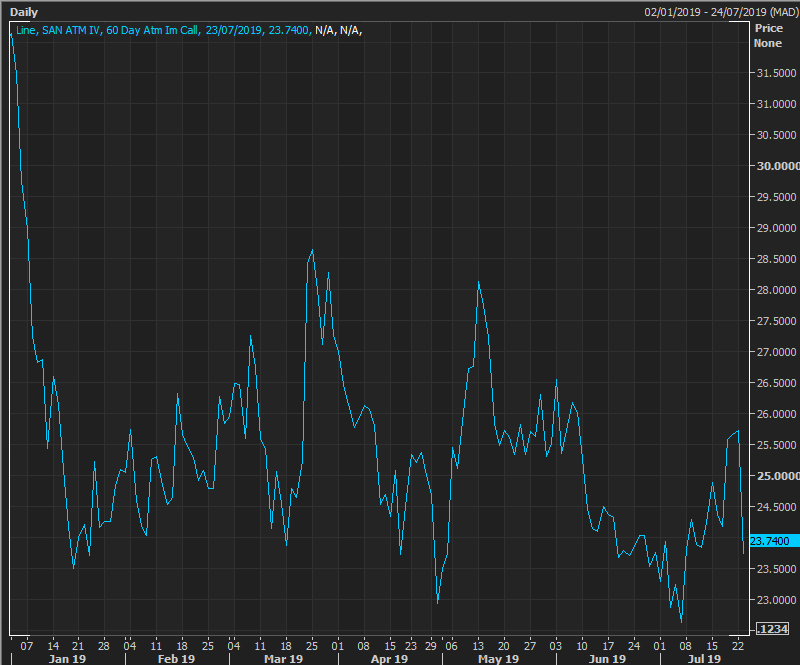Select the Feb 19 month label
The image size is (800, 665).
pyautogui.click(x=176, y=659)
